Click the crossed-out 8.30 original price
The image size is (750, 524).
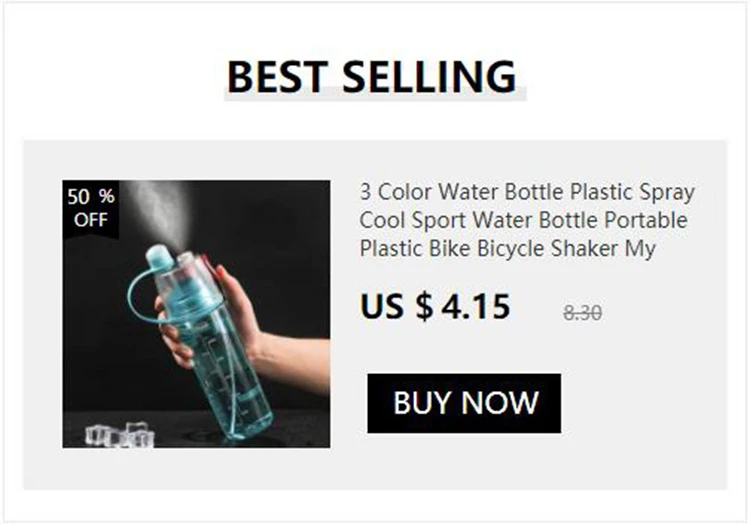point(583,313)
